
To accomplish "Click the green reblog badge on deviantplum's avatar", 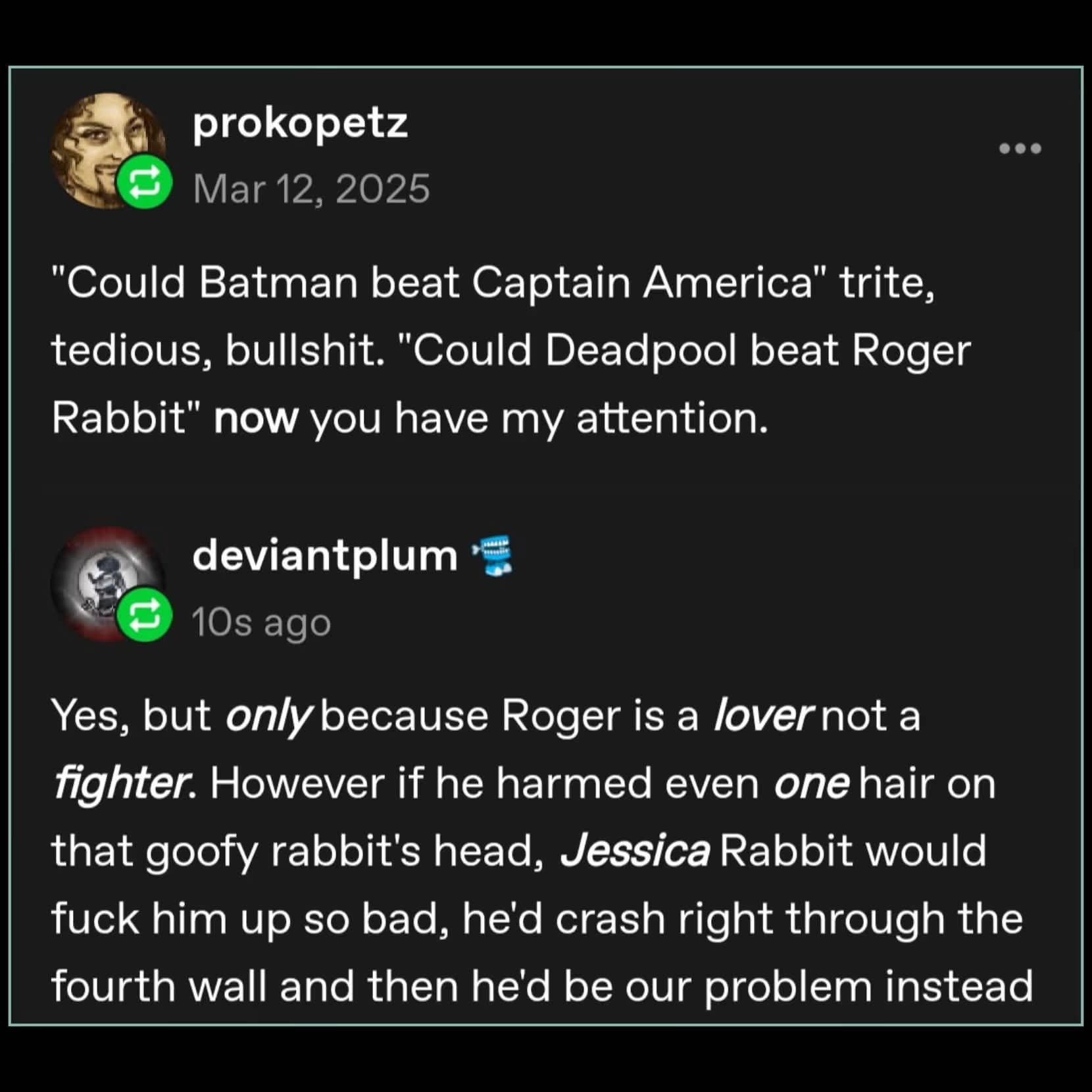I will point(145,614).
